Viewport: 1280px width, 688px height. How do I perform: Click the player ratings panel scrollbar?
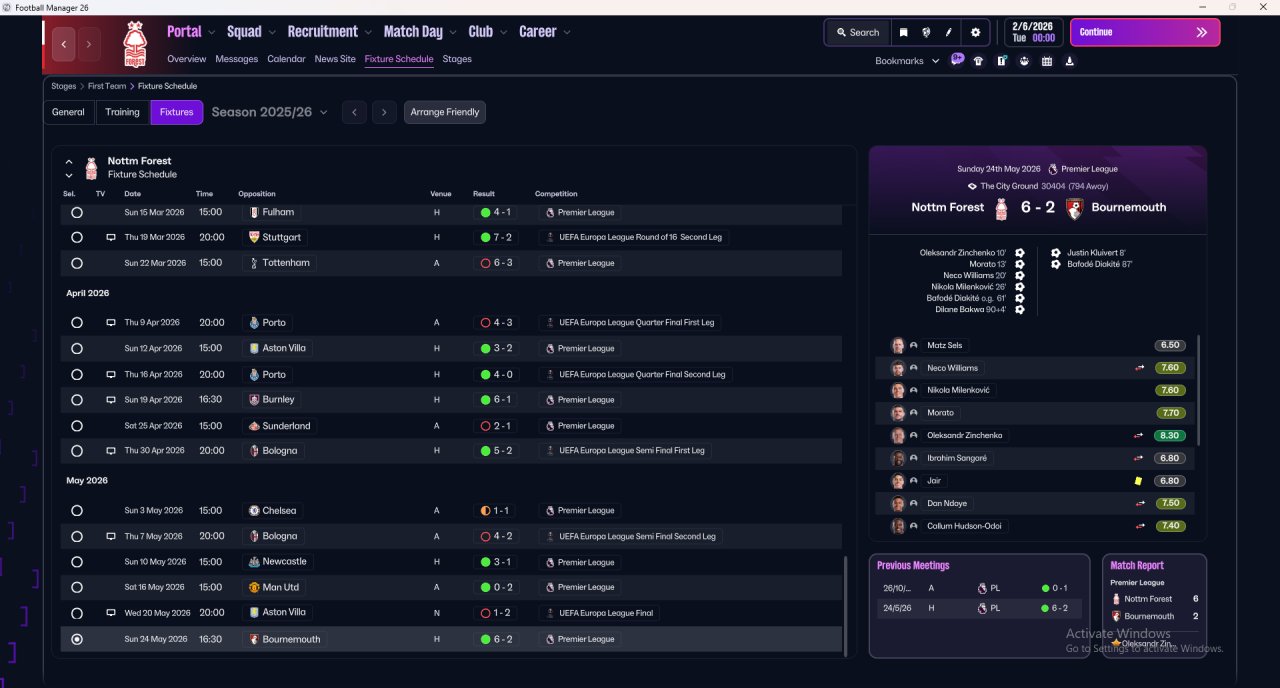pos(1198,391)
